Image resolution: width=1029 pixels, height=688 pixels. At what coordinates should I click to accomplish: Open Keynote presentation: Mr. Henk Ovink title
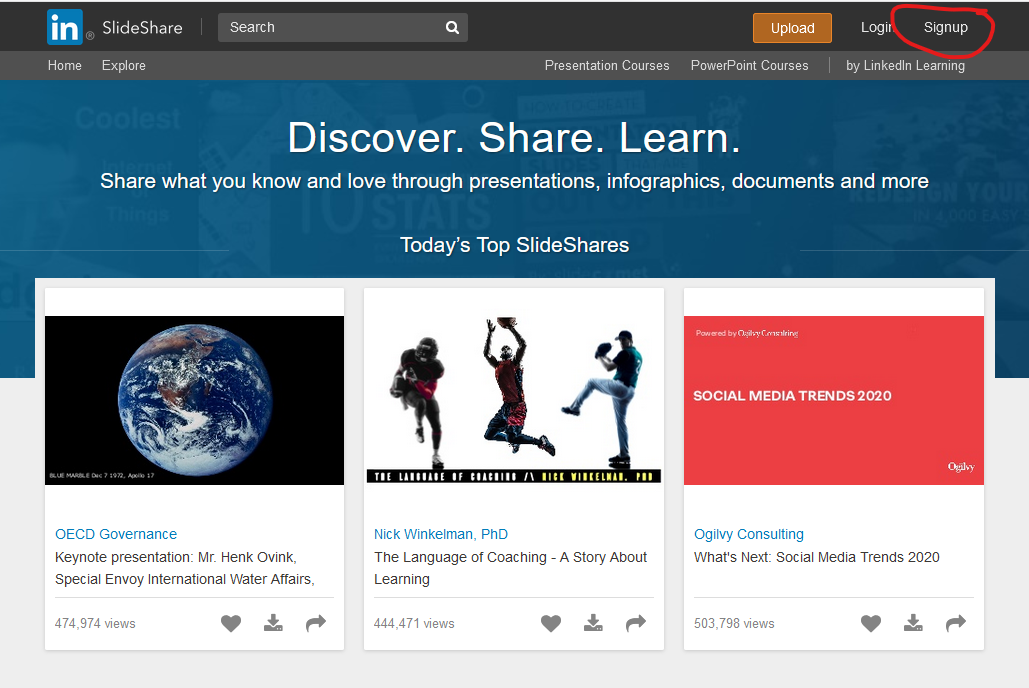pos(185,569)
